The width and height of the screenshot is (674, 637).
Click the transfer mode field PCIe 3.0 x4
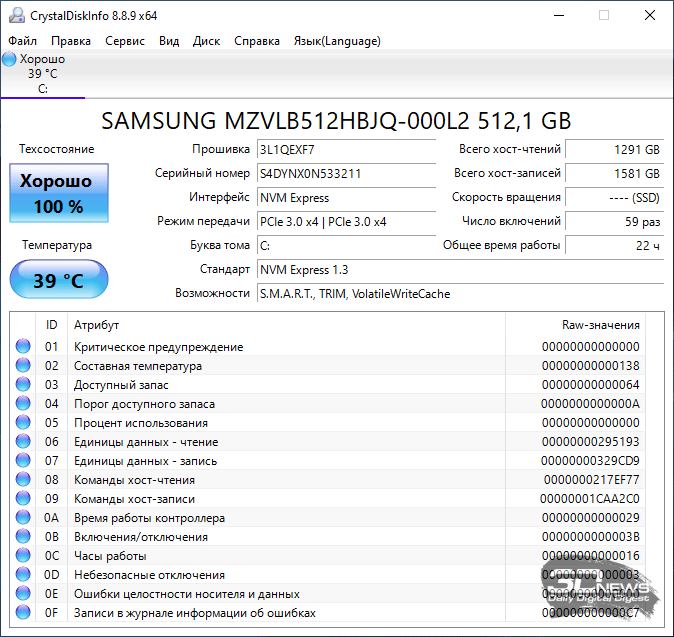(346, 222)
